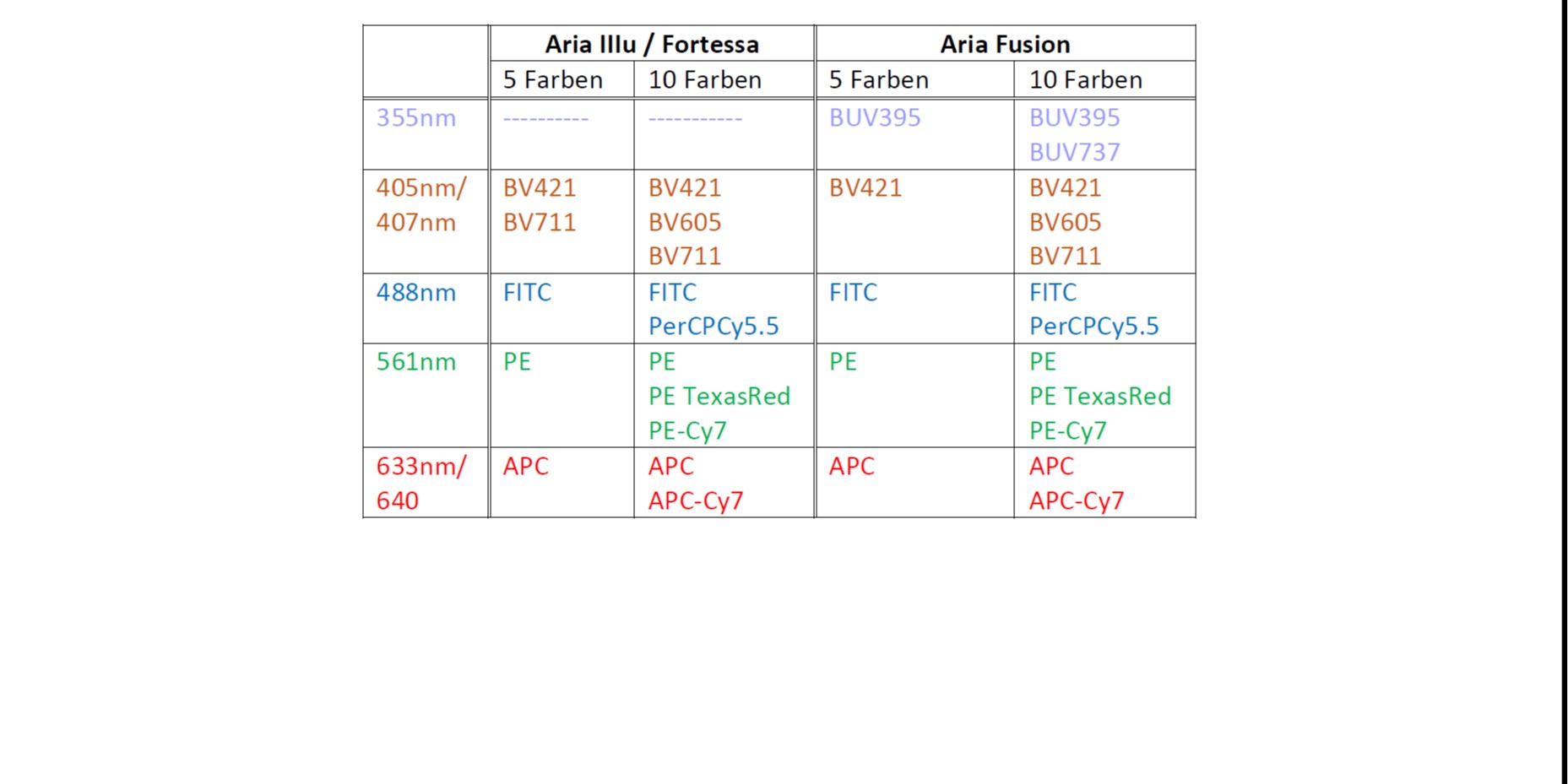
Task: Select APC-Cy7 in the Aria Fusion column
Action: pos(1076,500)
